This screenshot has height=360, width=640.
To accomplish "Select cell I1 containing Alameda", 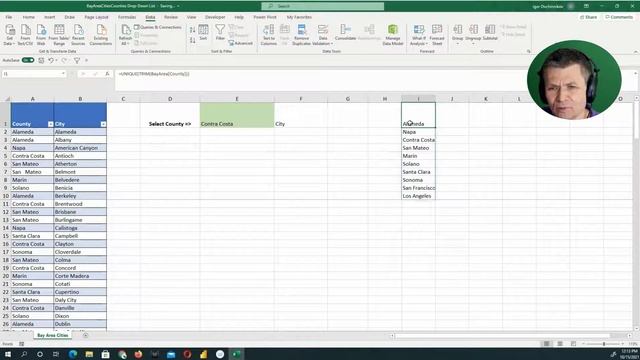I will [418, 115].
